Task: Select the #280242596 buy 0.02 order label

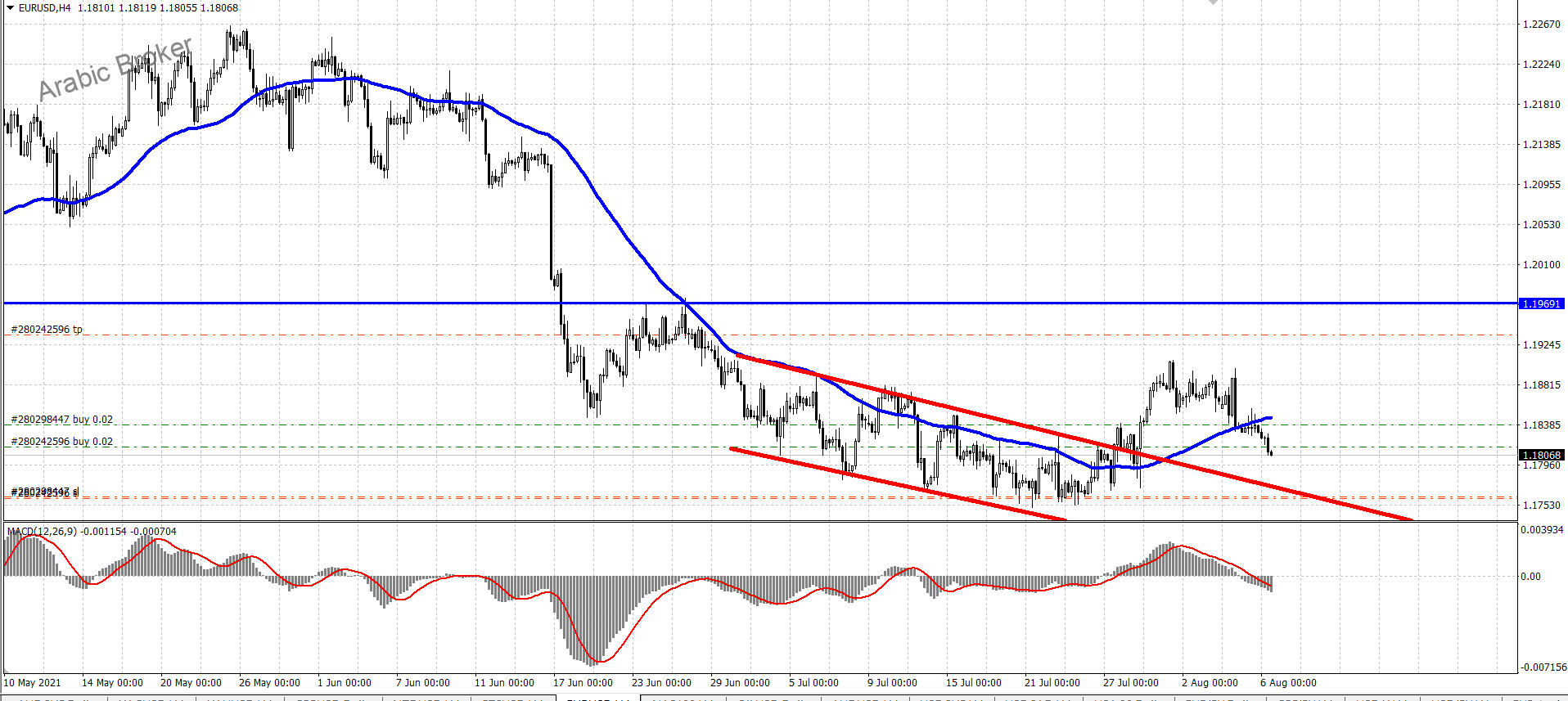Action: [62, 442]
